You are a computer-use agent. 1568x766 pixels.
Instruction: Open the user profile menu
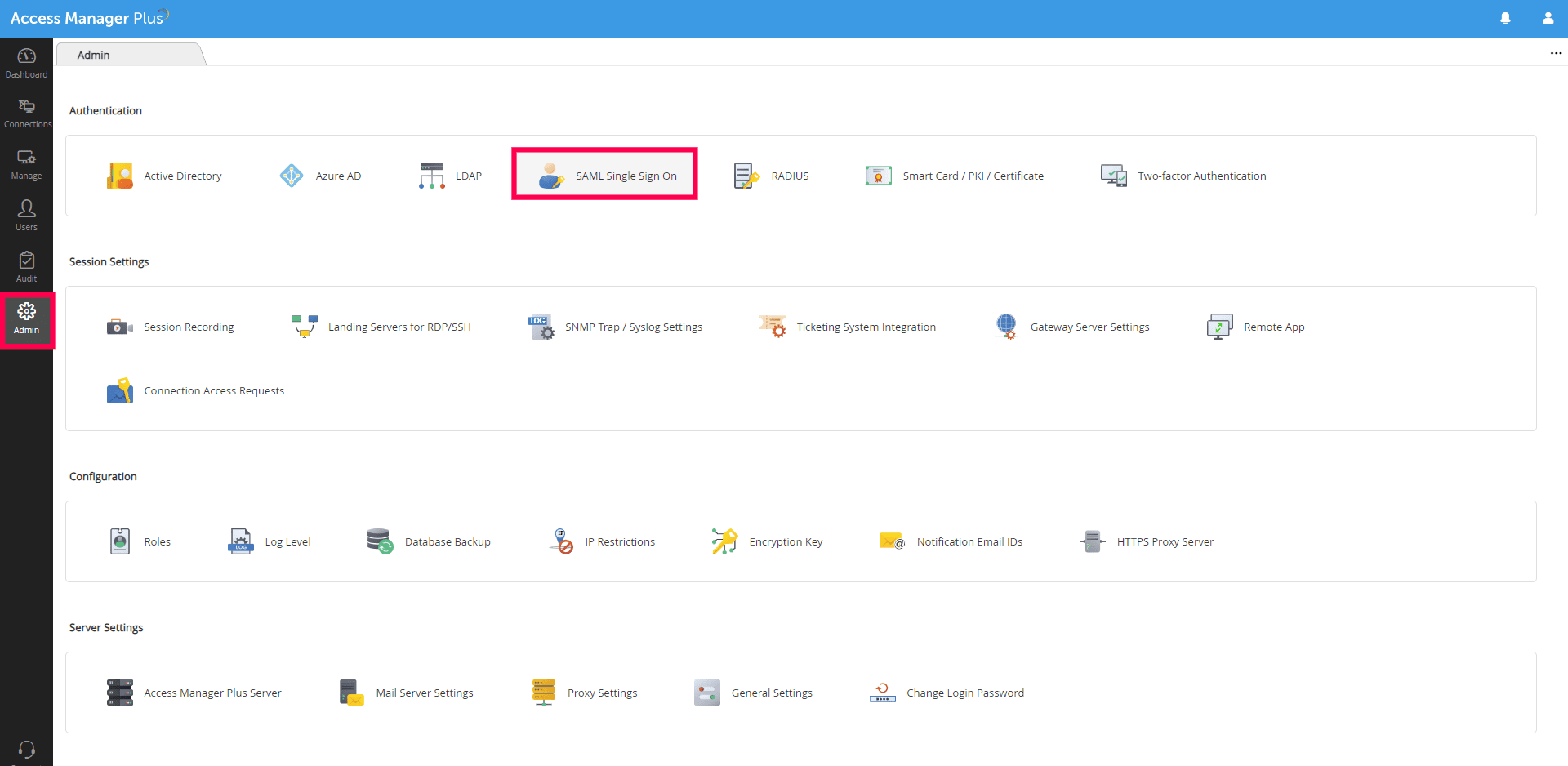1548,19
